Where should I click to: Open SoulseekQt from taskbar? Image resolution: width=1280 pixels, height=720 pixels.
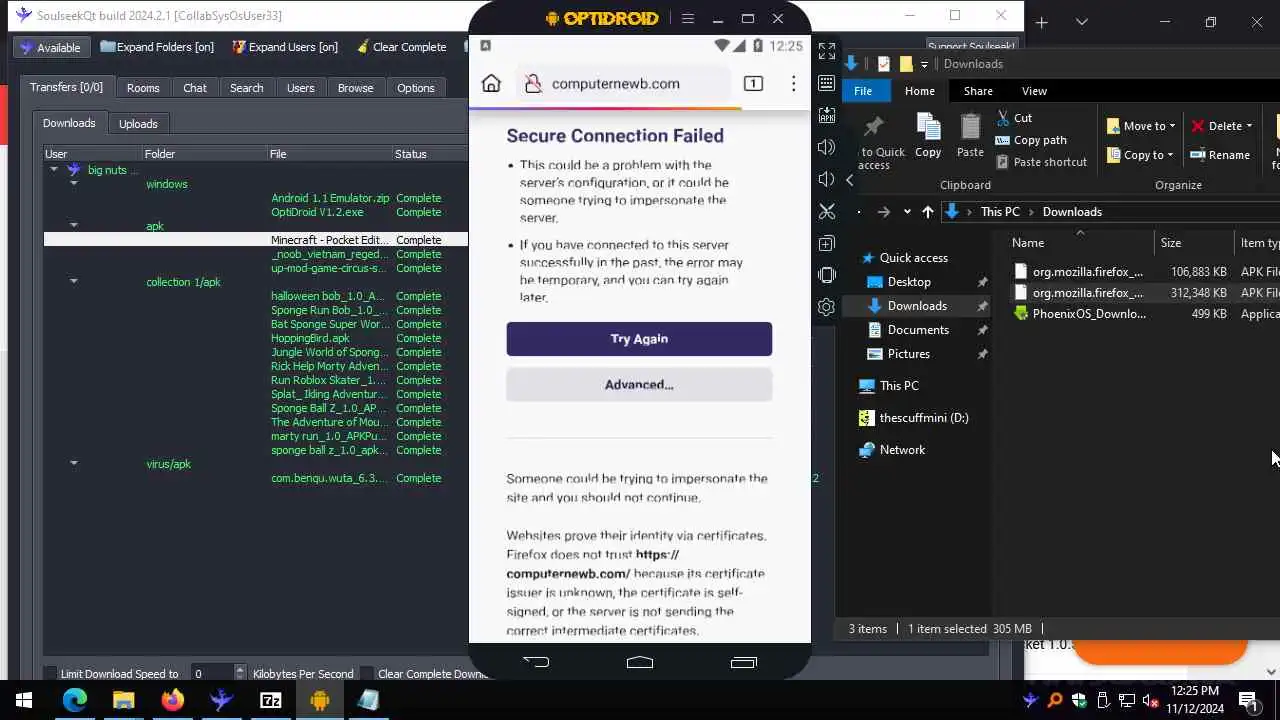tap(222, 700)
